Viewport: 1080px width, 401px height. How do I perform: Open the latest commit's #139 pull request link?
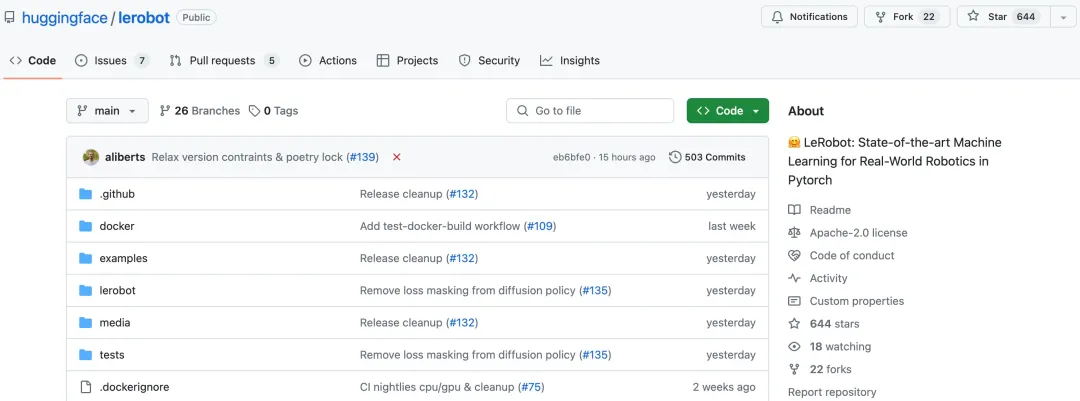point(363,157)
